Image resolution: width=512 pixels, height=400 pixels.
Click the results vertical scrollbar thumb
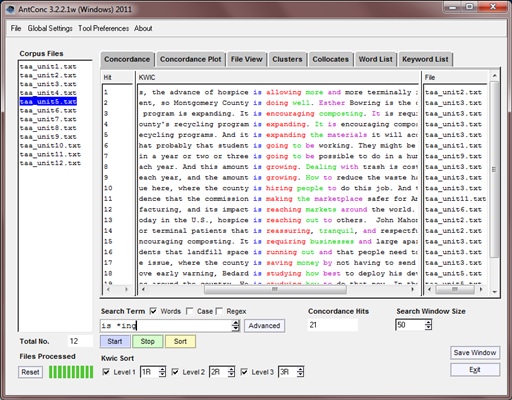494,169
